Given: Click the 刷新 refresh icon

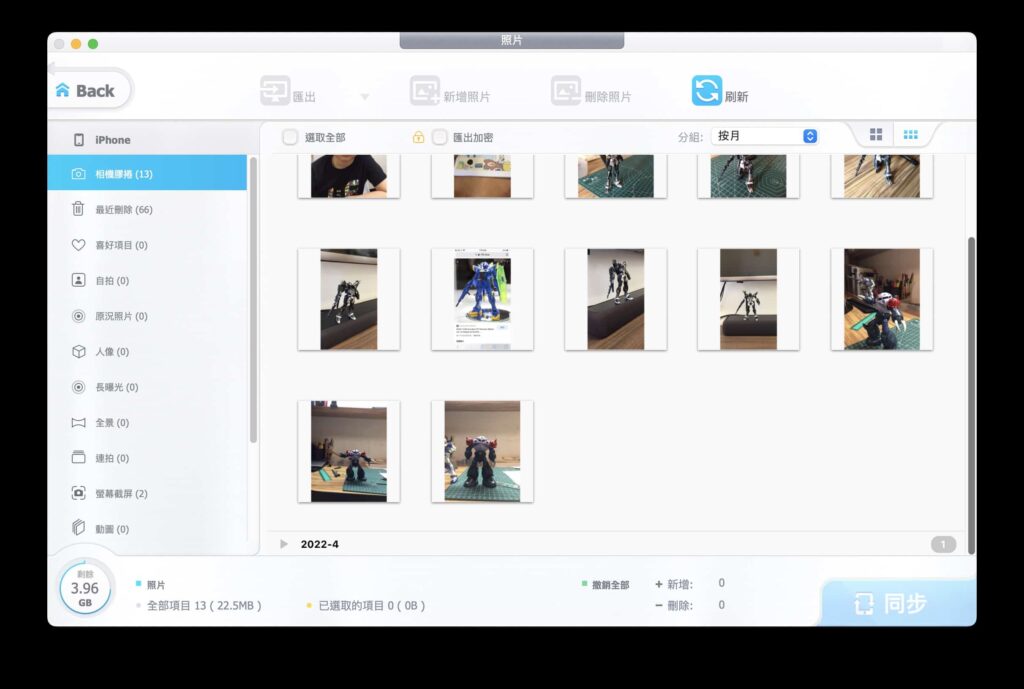Looking at the screenshot, I should (707, 91).
